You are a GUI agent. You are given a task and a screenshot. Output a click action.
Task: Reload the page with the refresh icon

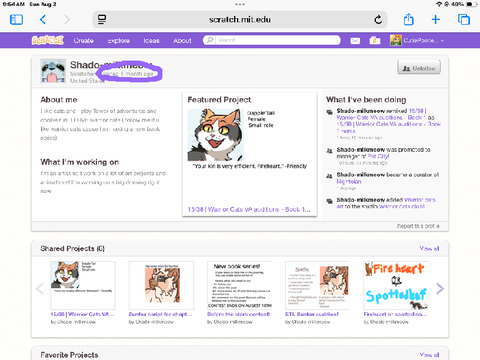click(378, 20)
